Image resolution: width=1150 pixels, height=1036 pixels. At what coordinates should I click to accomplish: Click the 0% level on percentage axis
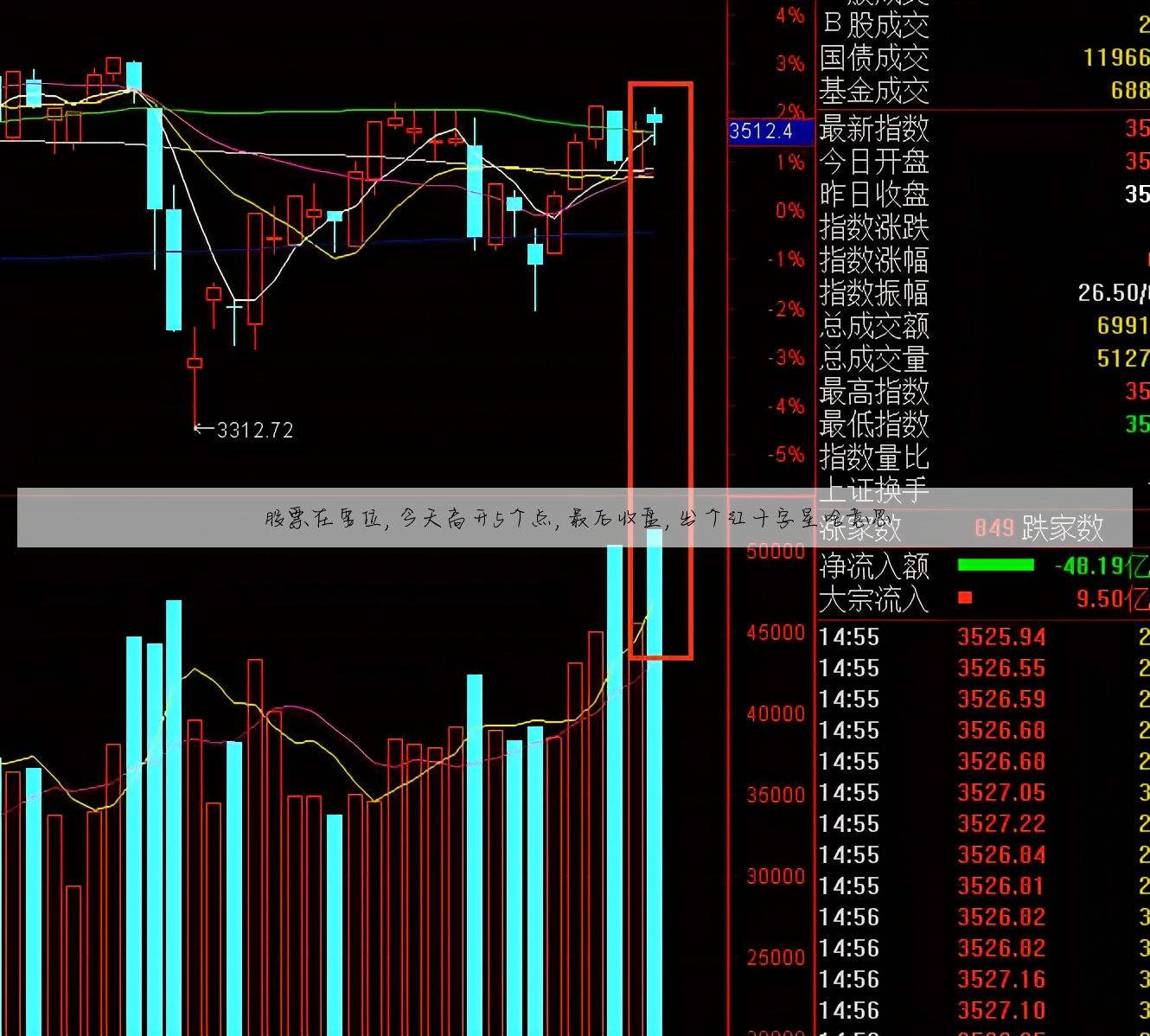coord(789,210)
